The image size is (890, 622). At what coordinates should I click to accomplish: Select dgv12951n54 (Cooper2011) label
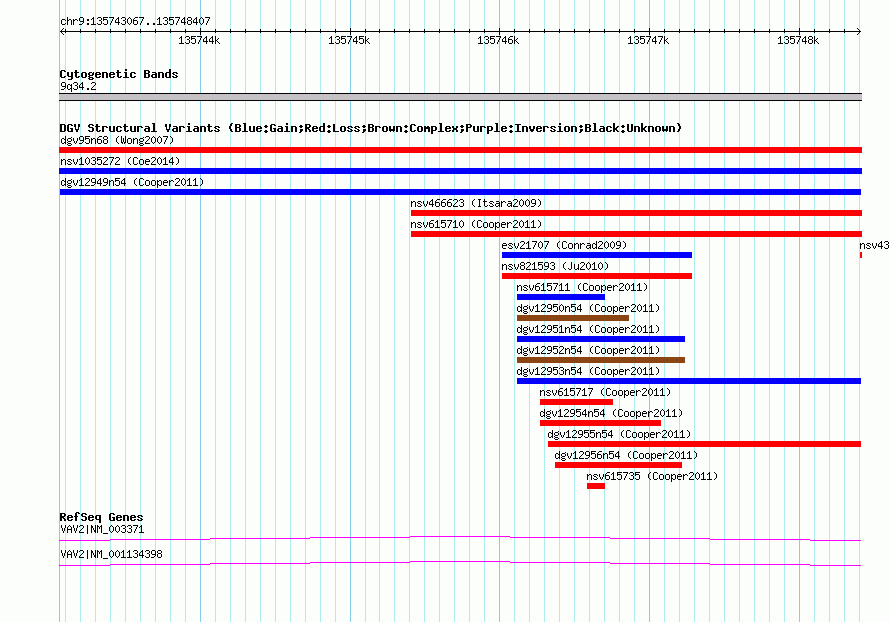(588, 329)
